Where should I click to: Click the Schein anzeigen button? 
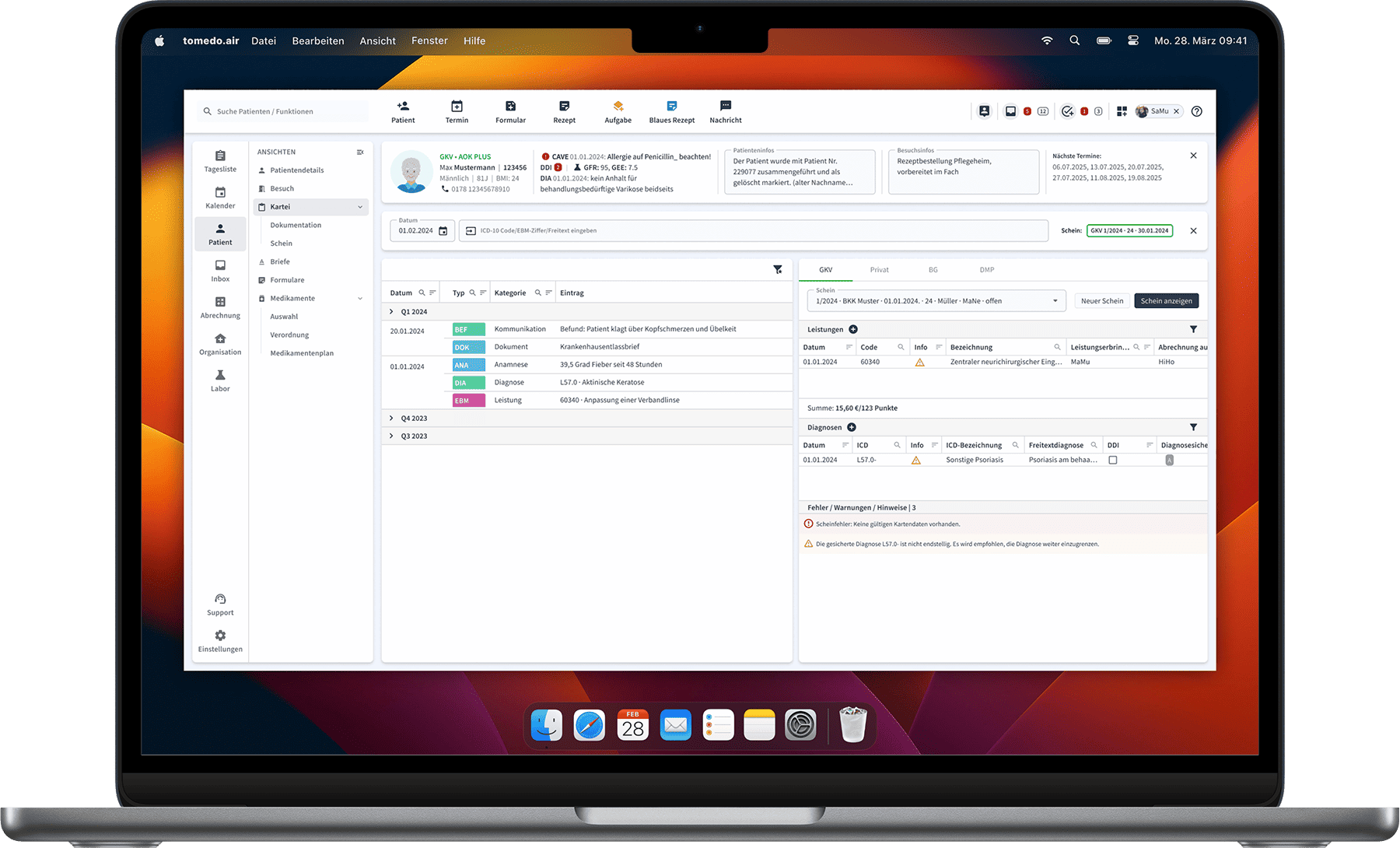point(1166,301)
